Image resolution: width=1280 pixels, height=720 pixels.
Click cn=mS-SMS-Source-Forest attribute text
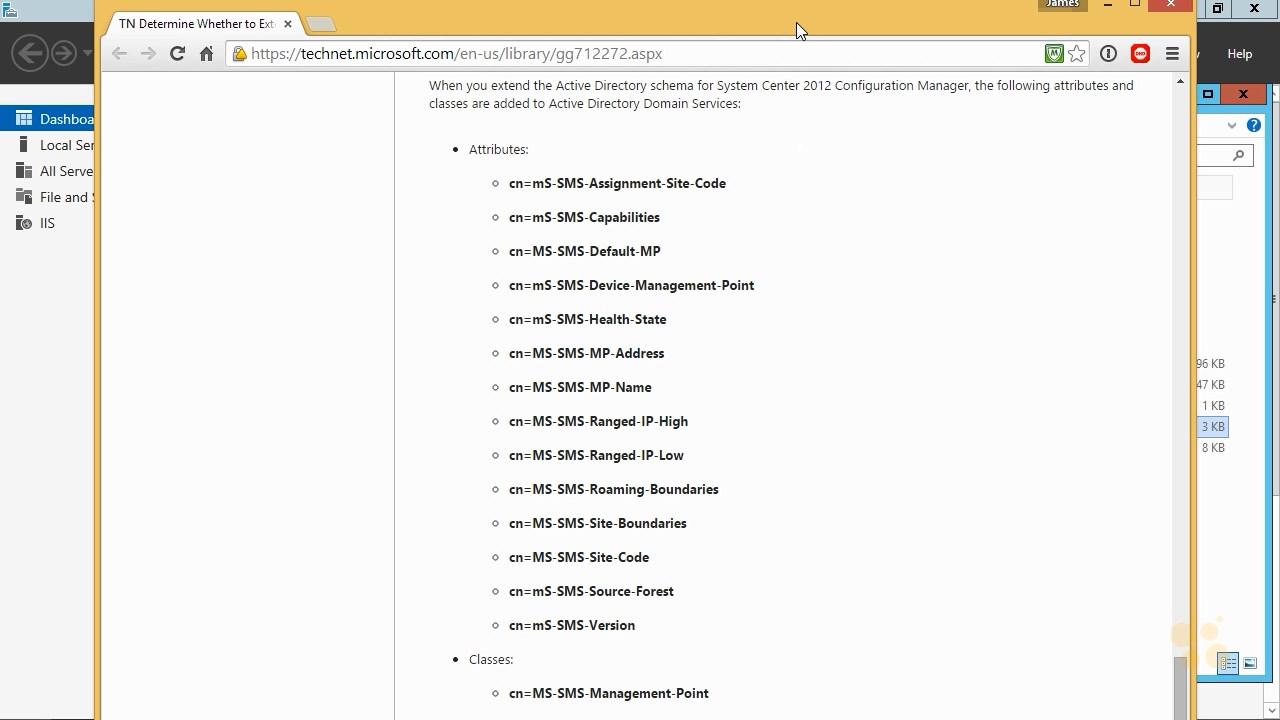pyautogui.click(x=591, y=591)
